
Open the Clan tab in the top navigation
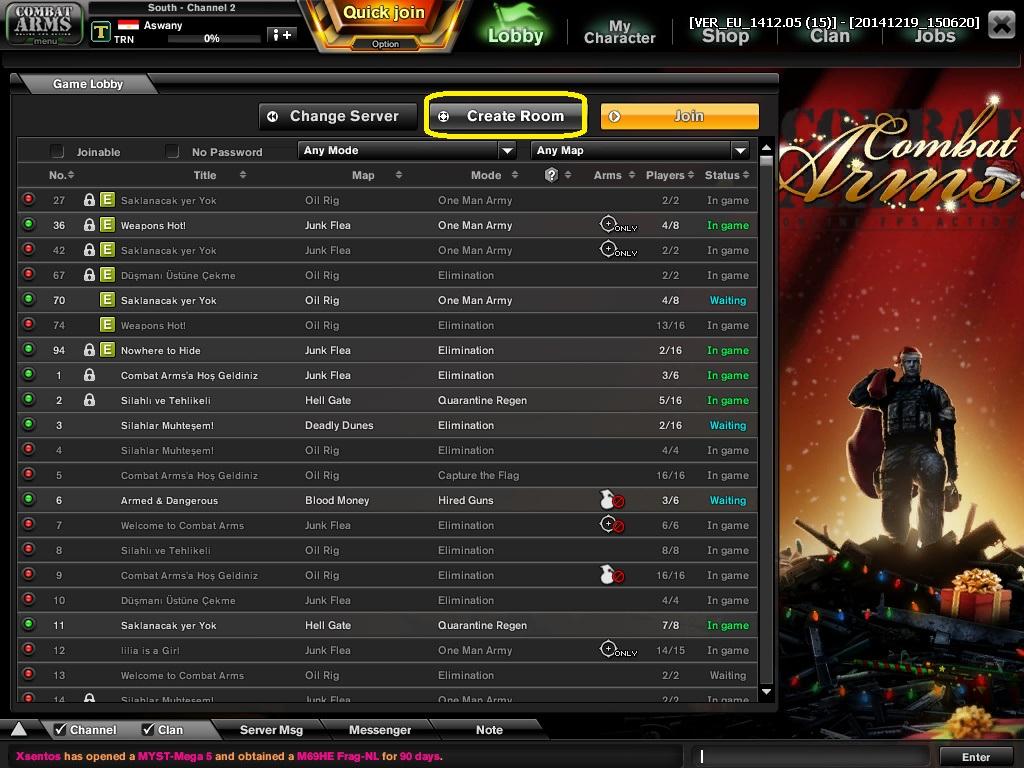[829, 36]
